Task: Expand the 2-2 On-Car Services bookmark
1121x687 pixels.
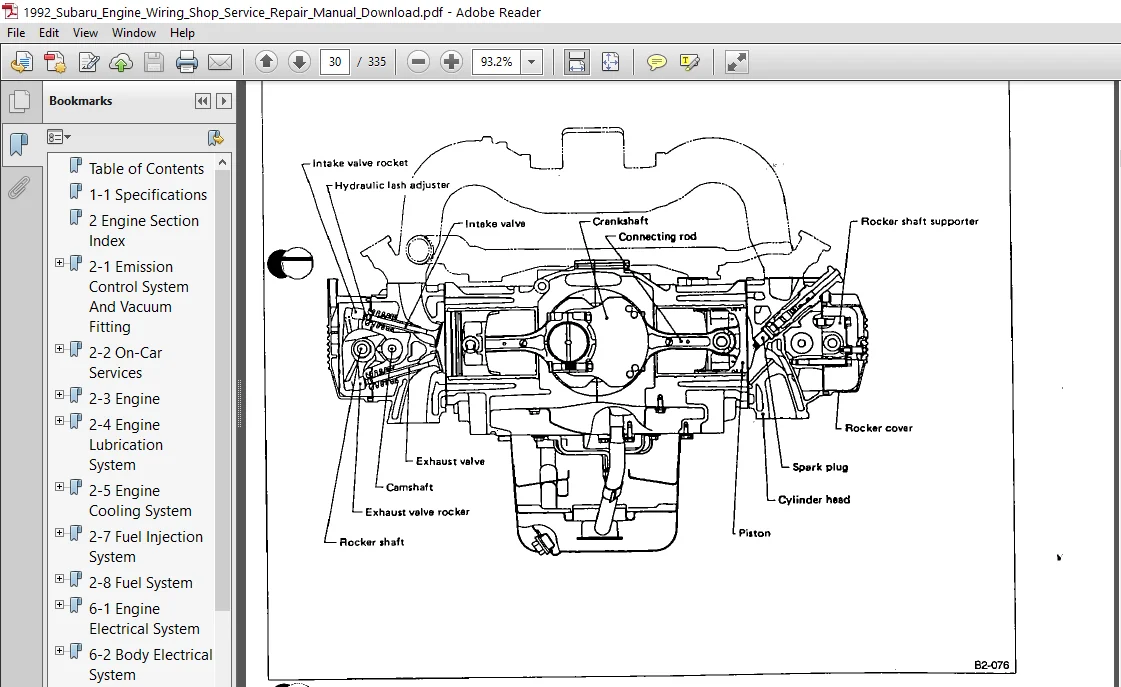Action: coord(60,349)
